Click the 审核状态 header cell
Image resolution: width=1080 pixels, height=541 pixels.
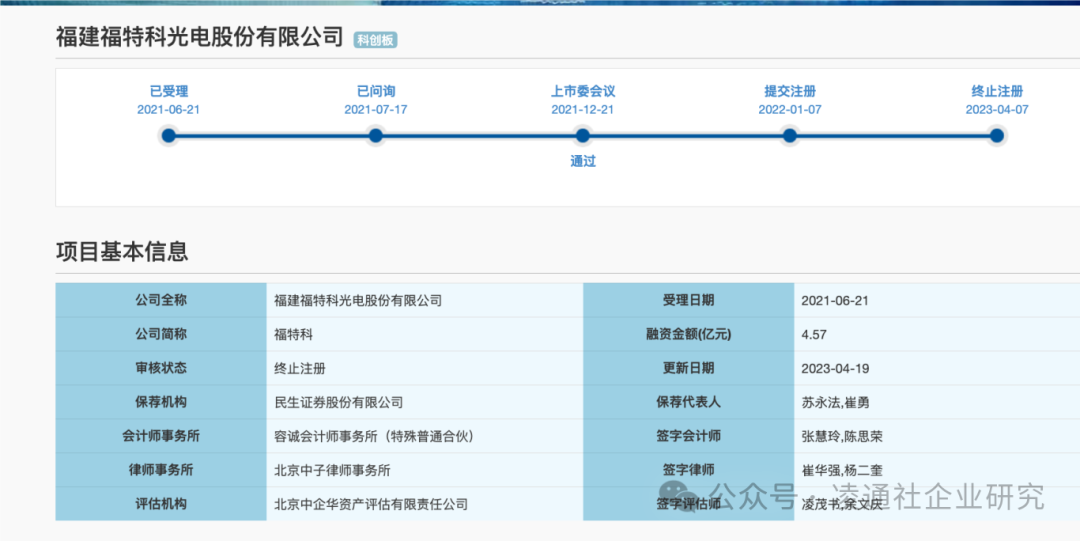coord(161,368)
